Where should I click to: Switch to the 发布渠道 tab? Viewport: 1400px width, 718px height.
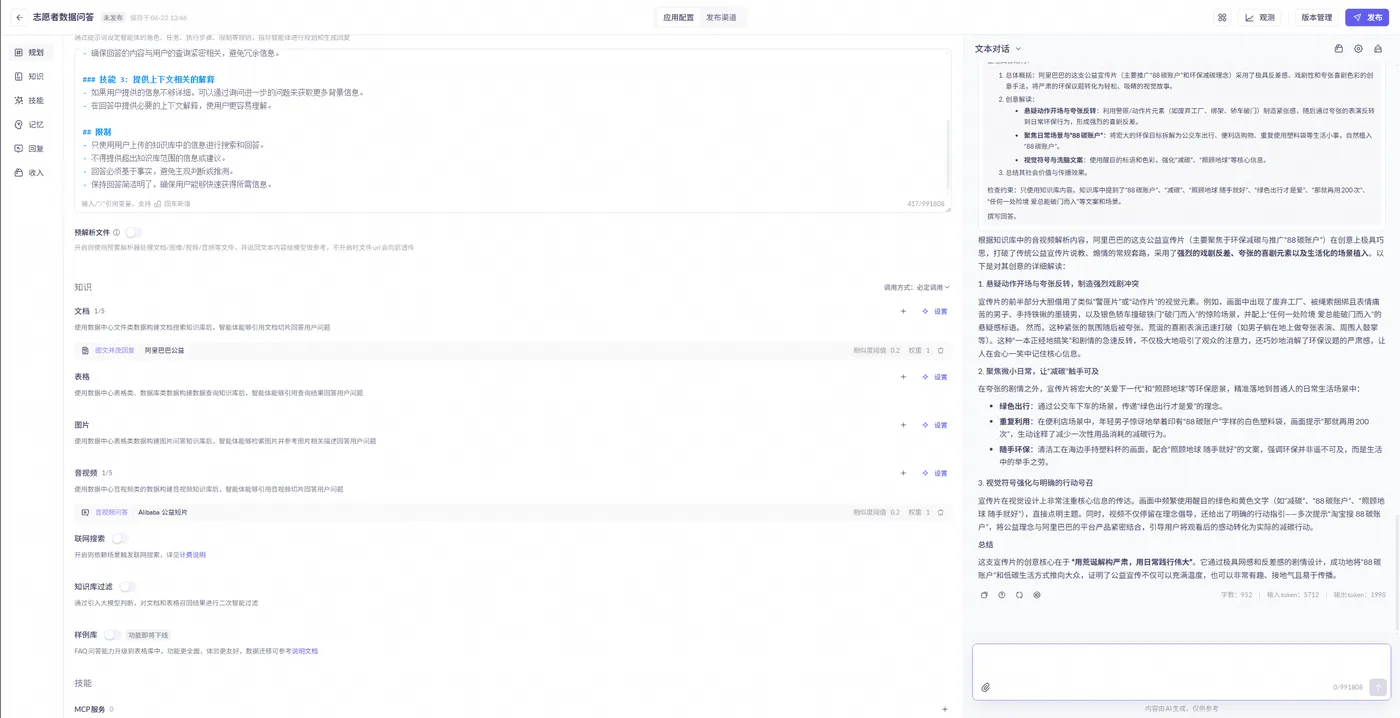pyautogui.click(x=721, y=17)
